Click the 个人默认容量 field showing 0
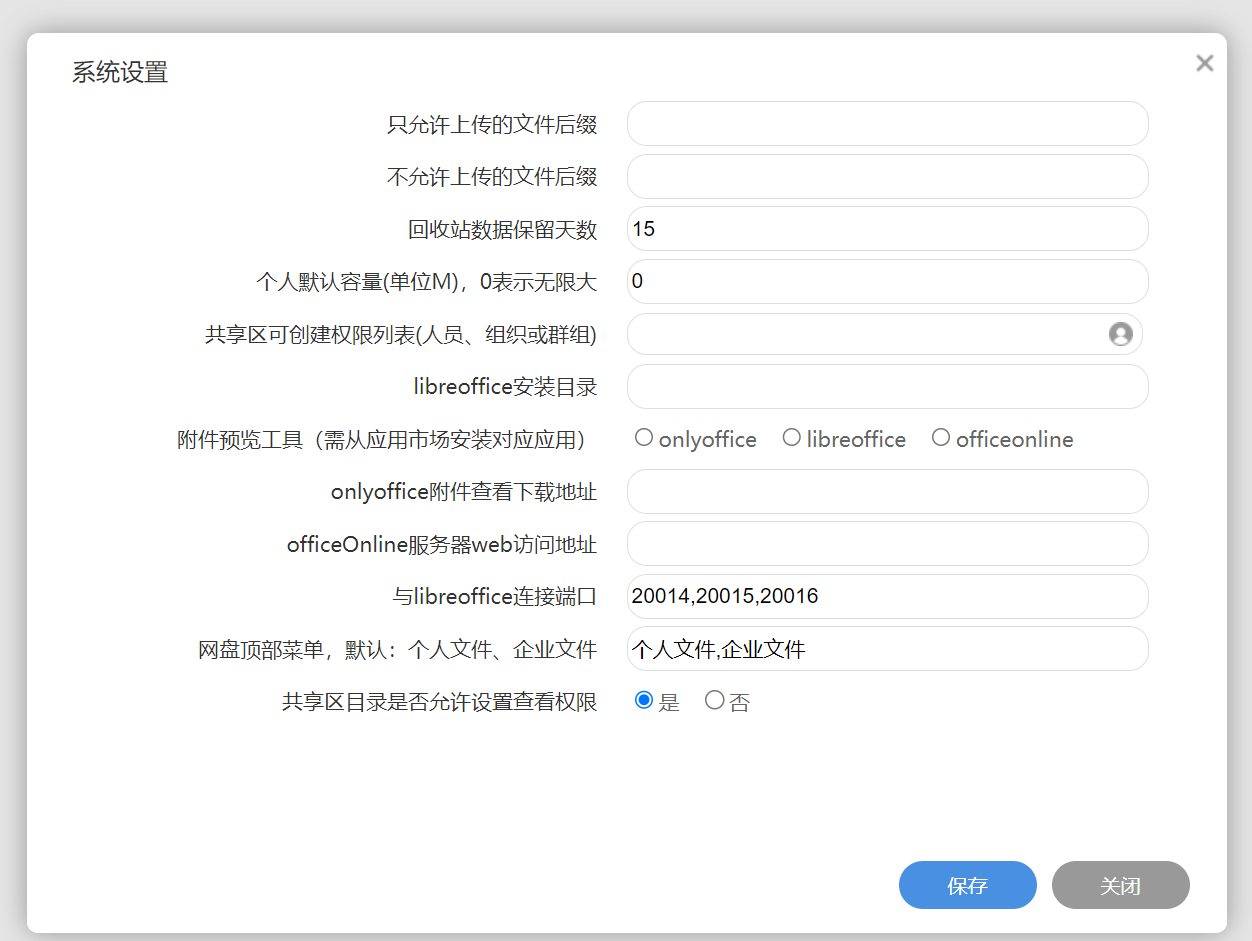 click(887, 281)
